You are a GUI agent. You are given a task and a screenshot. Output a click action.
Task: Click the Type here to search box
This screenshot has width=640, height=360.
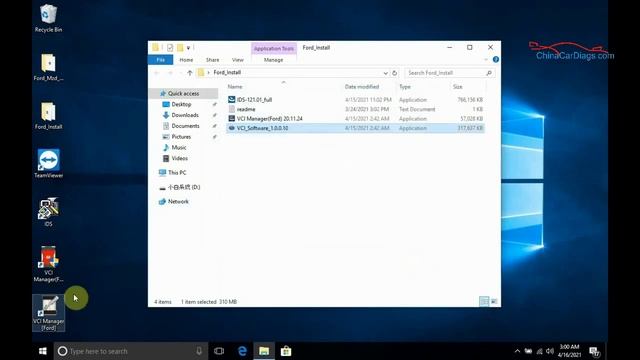(x=131, y=351)
